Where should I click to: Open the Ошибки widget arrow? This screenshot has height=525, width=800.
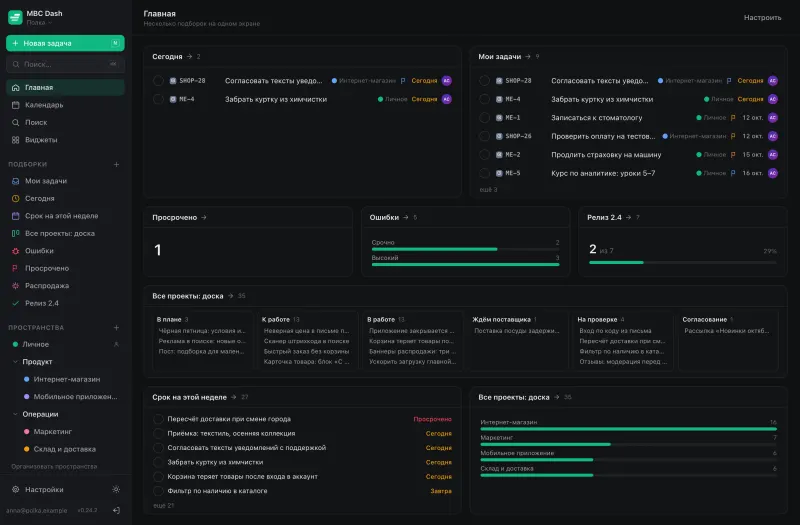406,217
